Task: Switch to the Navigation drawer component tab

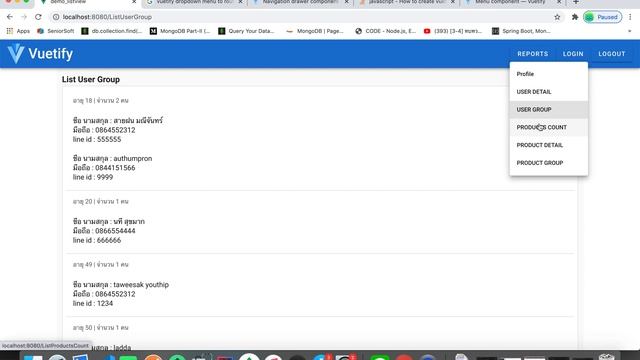Action: 300,2
